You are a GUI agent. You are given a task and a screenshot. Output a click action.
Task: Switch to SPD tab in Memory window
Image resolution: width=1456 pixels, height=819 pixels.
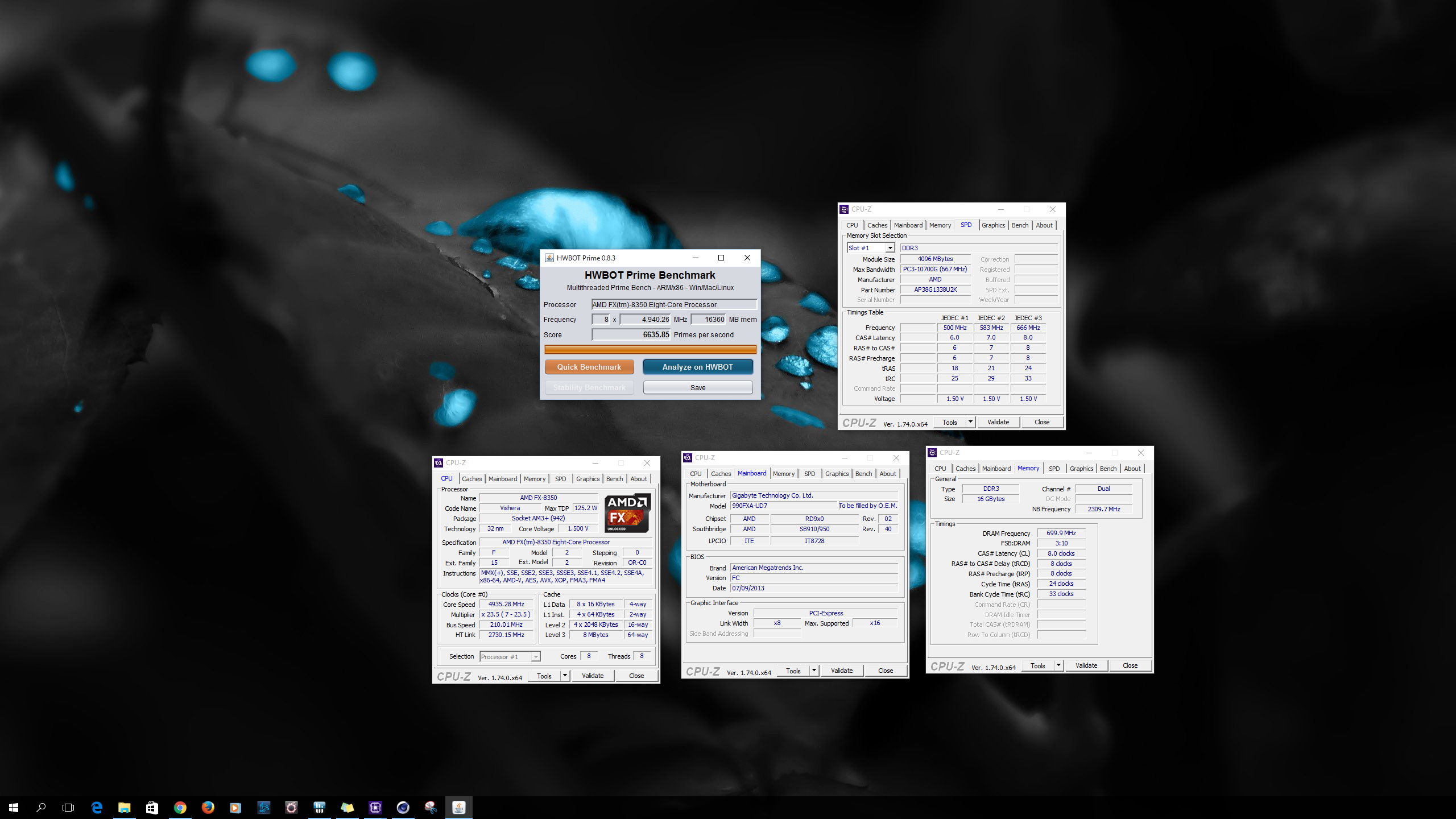[1054, 469]
